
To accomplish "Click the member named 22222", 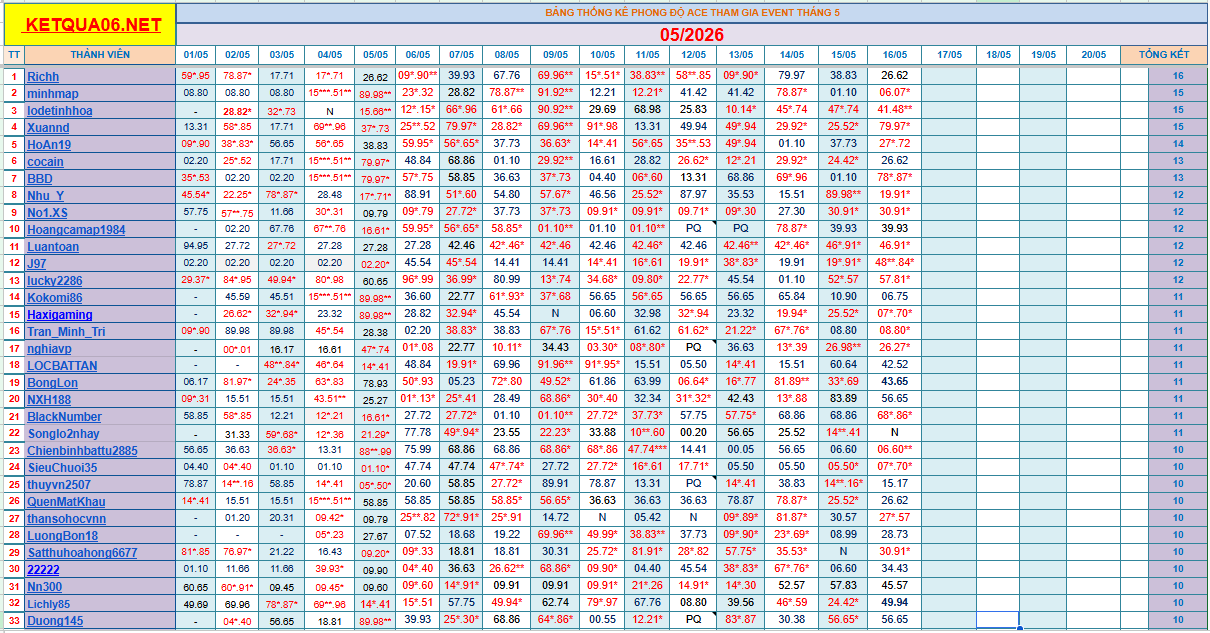I will 43,569.
